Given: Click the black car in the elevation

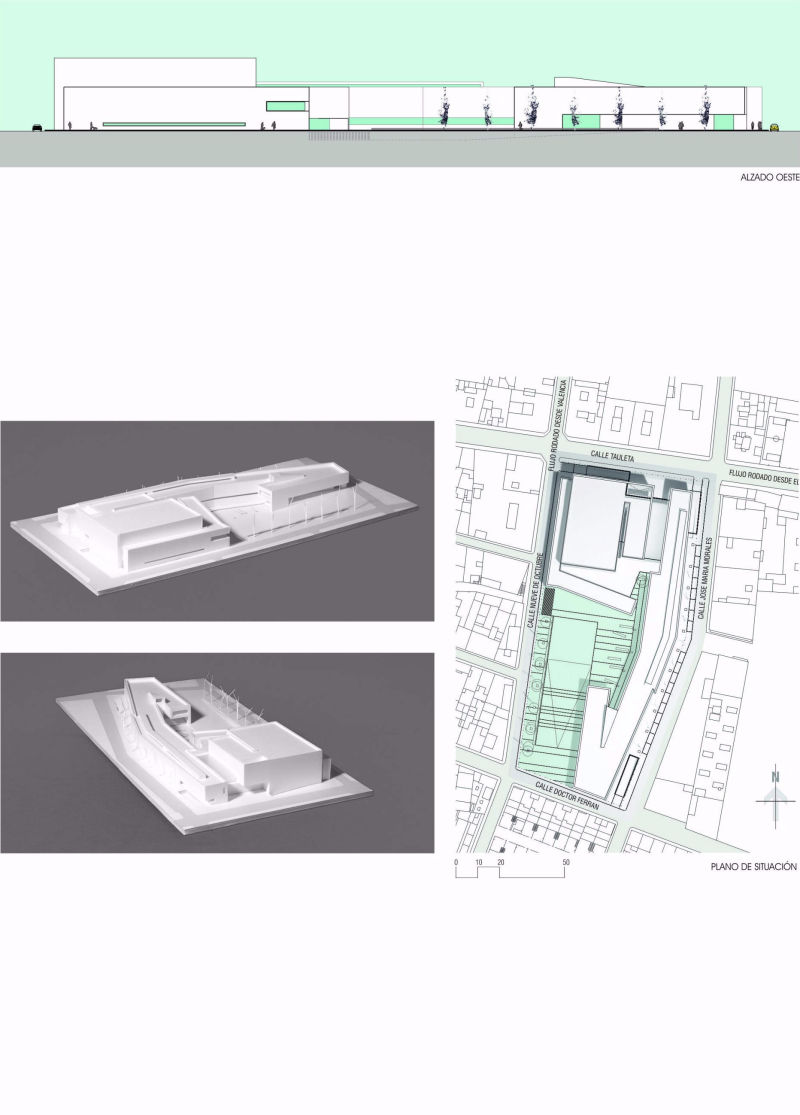Looking at the screenshot, I should click(x=37, y=127).
